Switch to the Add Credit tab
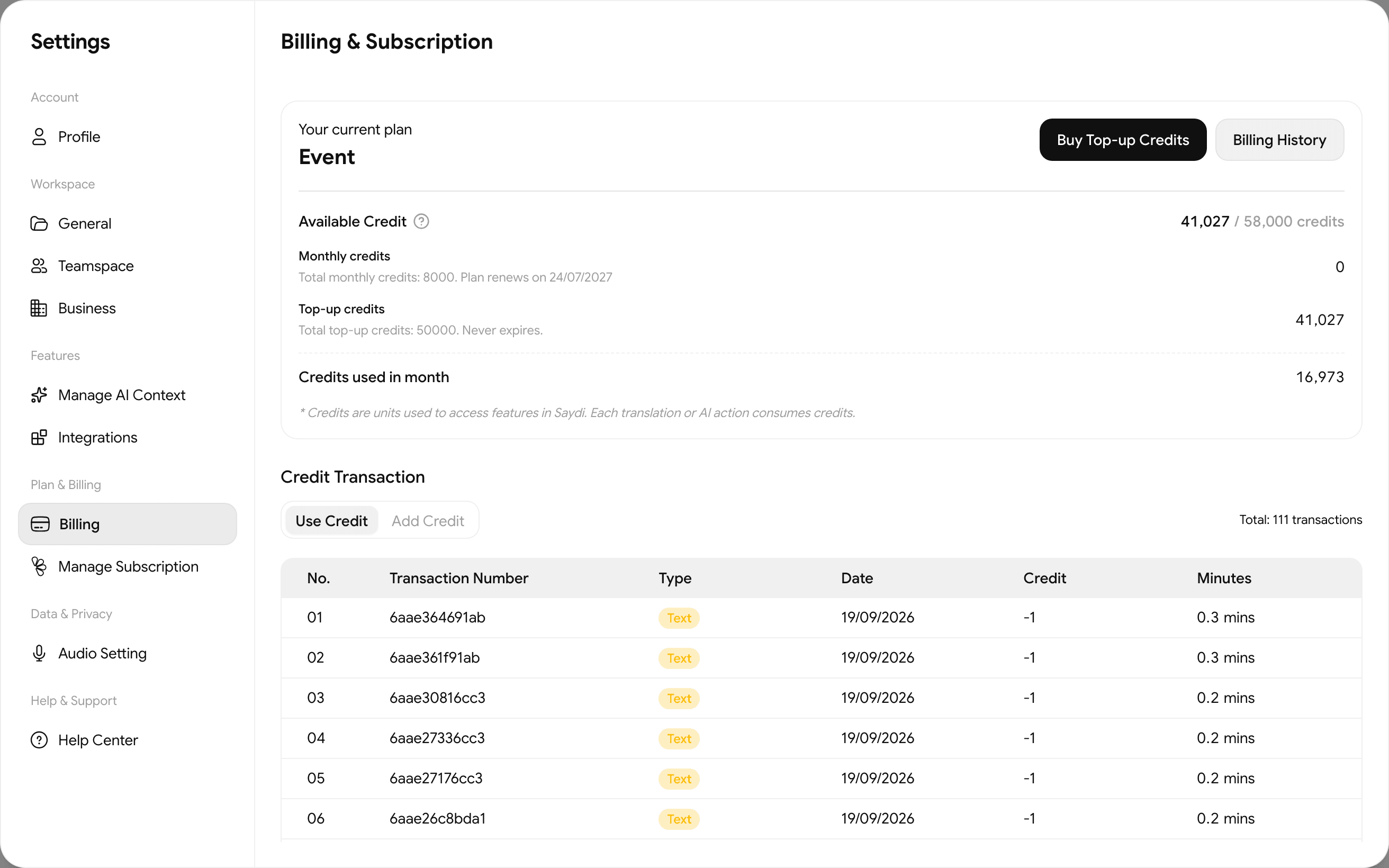 coord(428,521)
